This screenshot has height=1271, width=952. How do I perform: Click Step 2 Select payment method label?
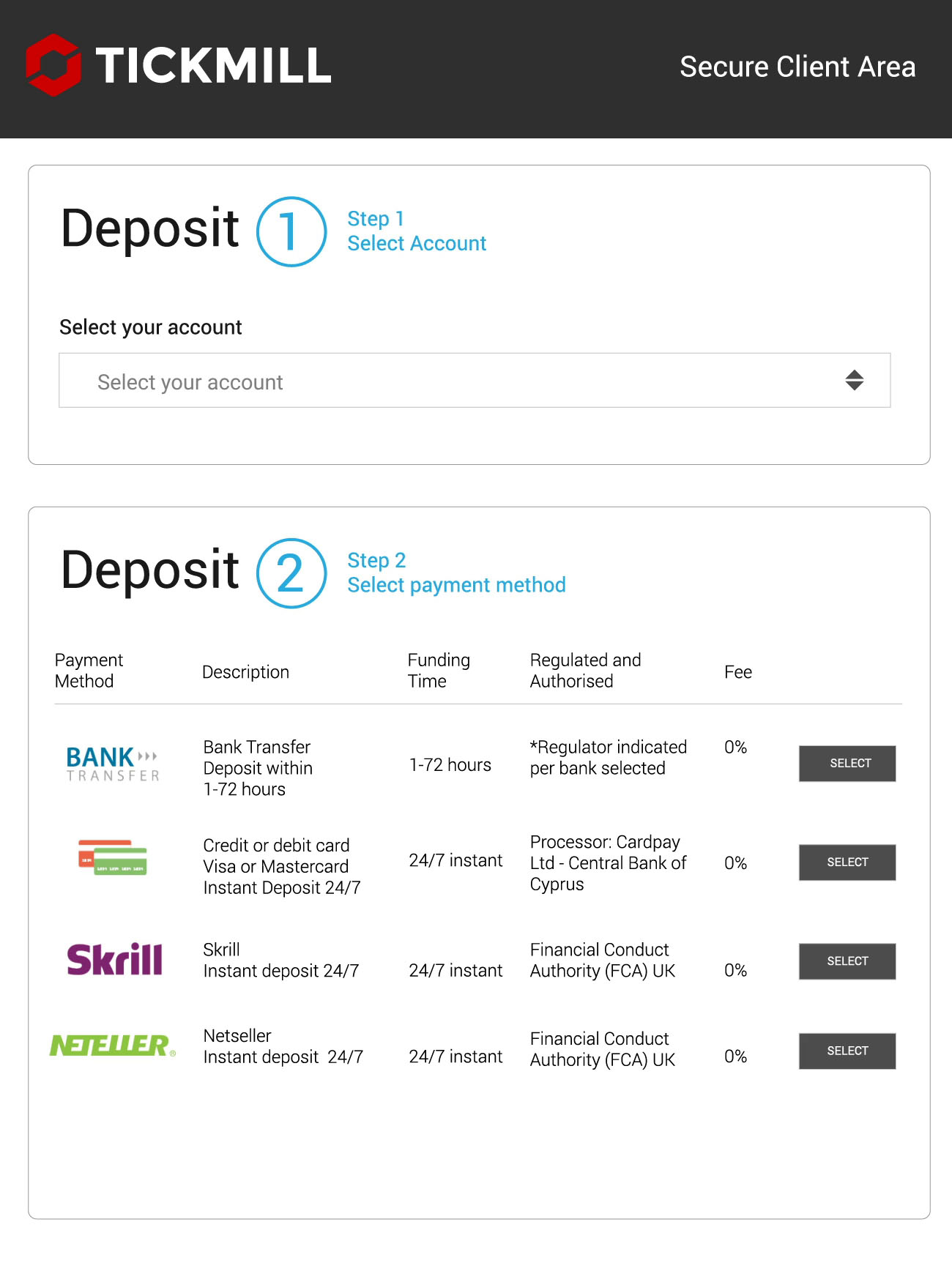pos(455,573)
